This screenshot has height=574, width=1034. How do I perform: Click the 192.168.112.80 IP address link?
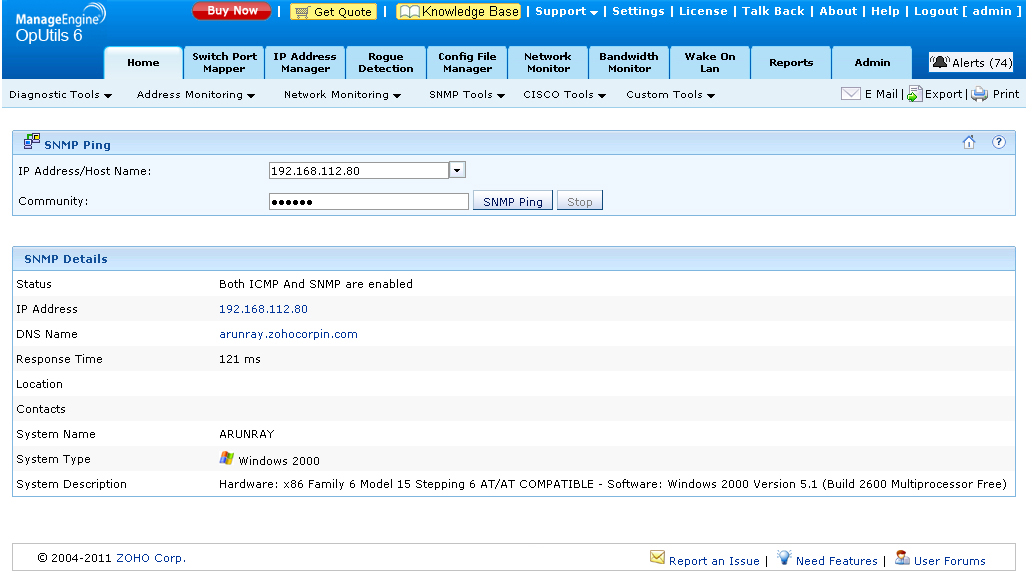point(263,309)
